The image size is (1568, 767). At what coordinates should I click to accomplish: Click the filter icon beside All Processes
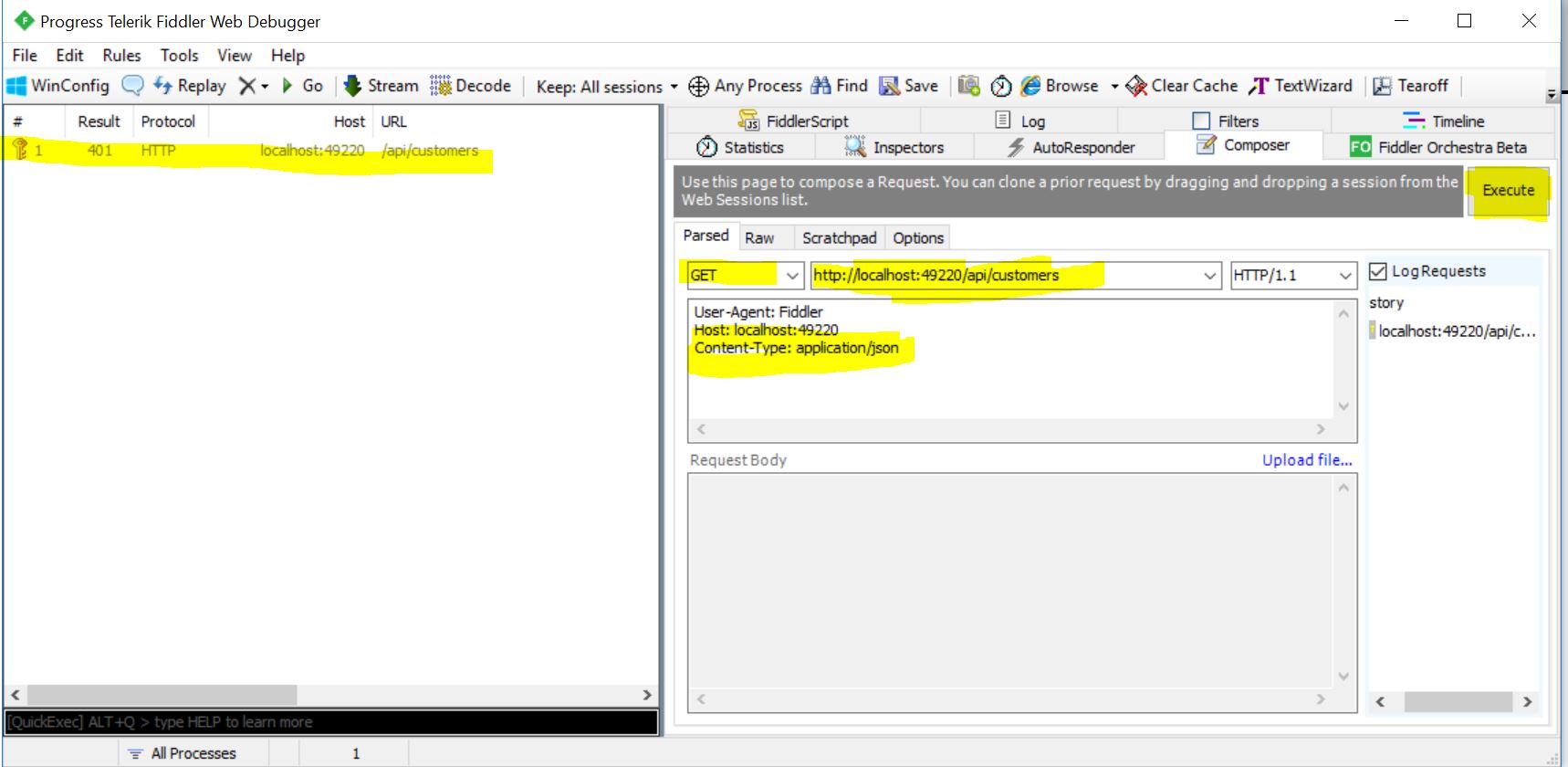click(135, 753)
